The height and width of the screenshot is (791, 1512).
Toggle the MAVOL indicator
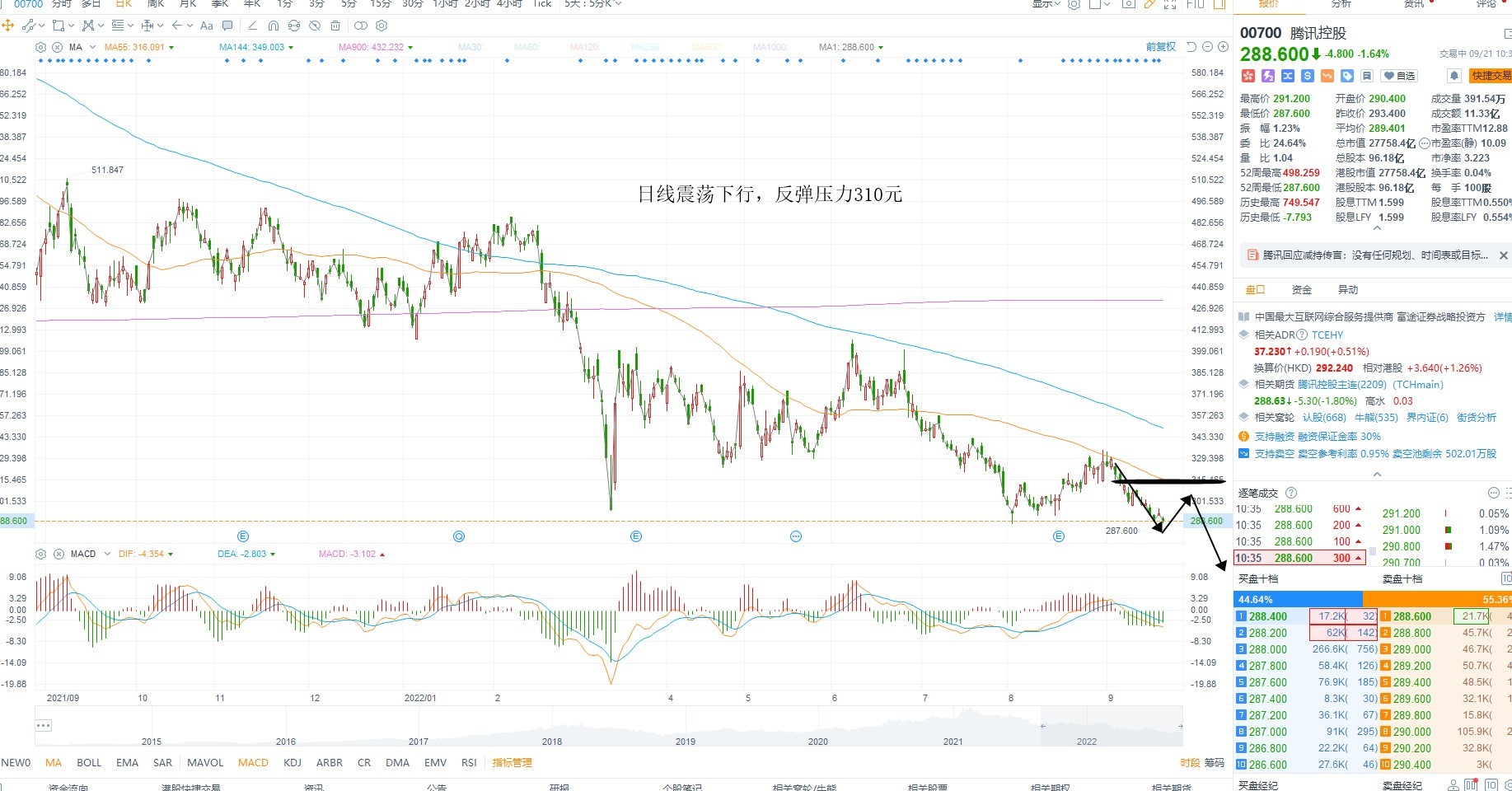coord(205,762)
